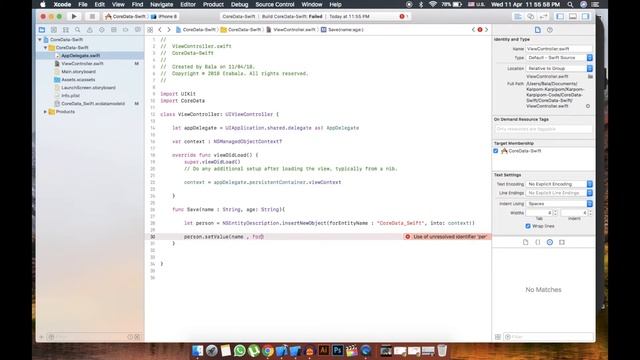Show the Version editor
Image resolution: width=640 pixels, height=360 pixels.
click(x=544, y=16)
